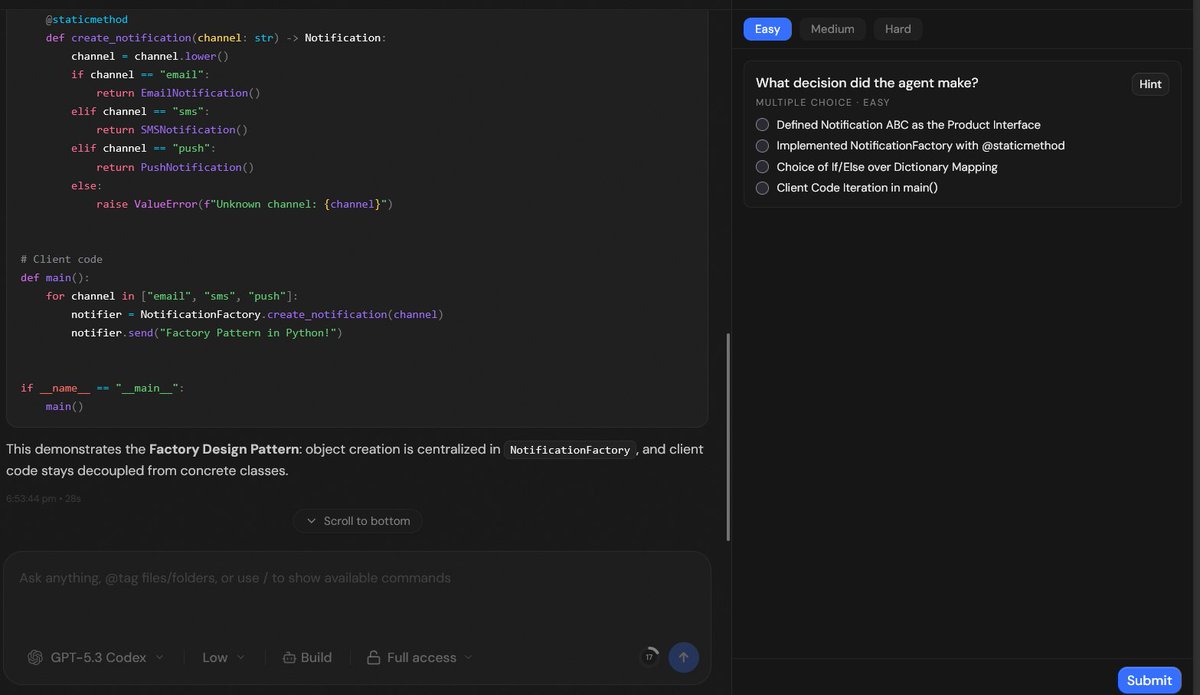The height and width of the screenshot is (695, 1200).
Task: Click the down arrow icon in Scroll to bottom
Action: point(311,521)
